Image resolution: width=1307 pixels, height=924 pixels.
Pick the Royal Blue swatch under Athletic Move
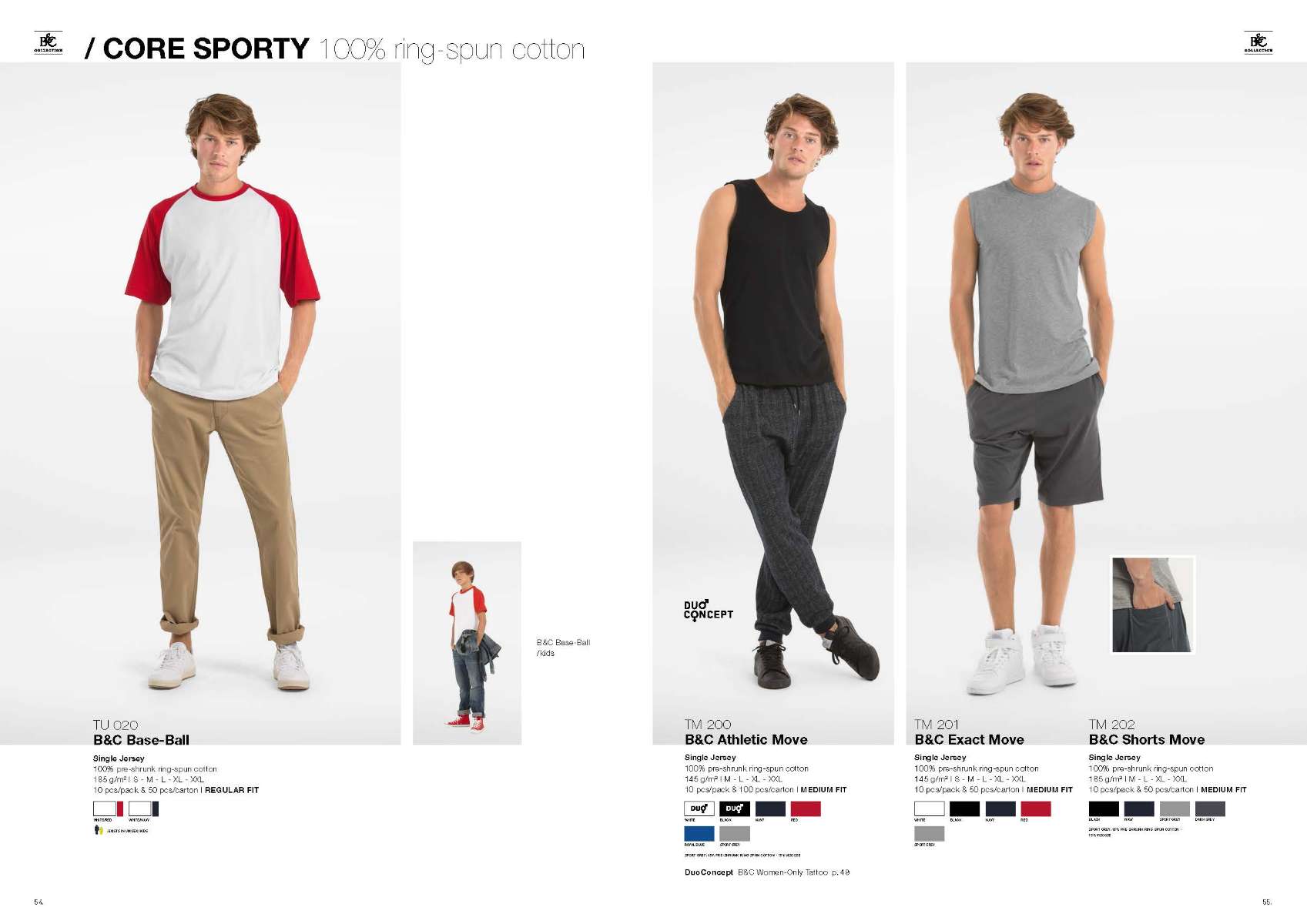pos(699,834)
